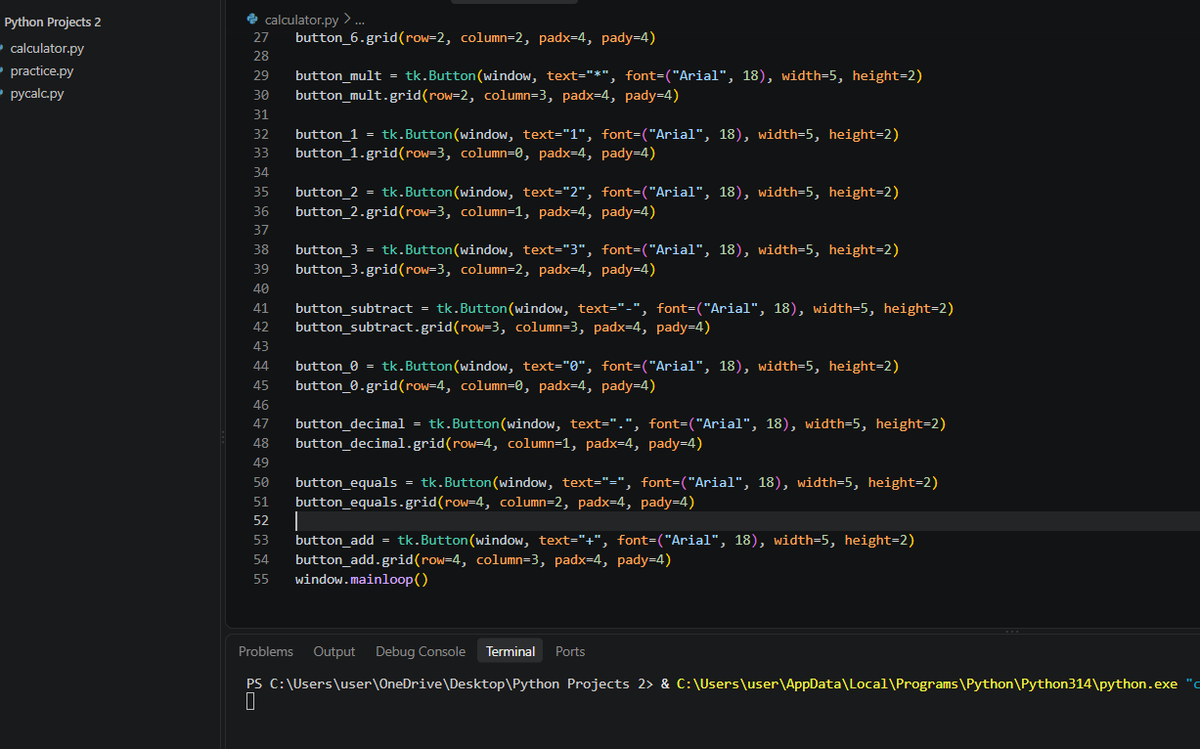Click line number 38 in the gutter
Screen dimensions: 1200x749
coord(260,250)
